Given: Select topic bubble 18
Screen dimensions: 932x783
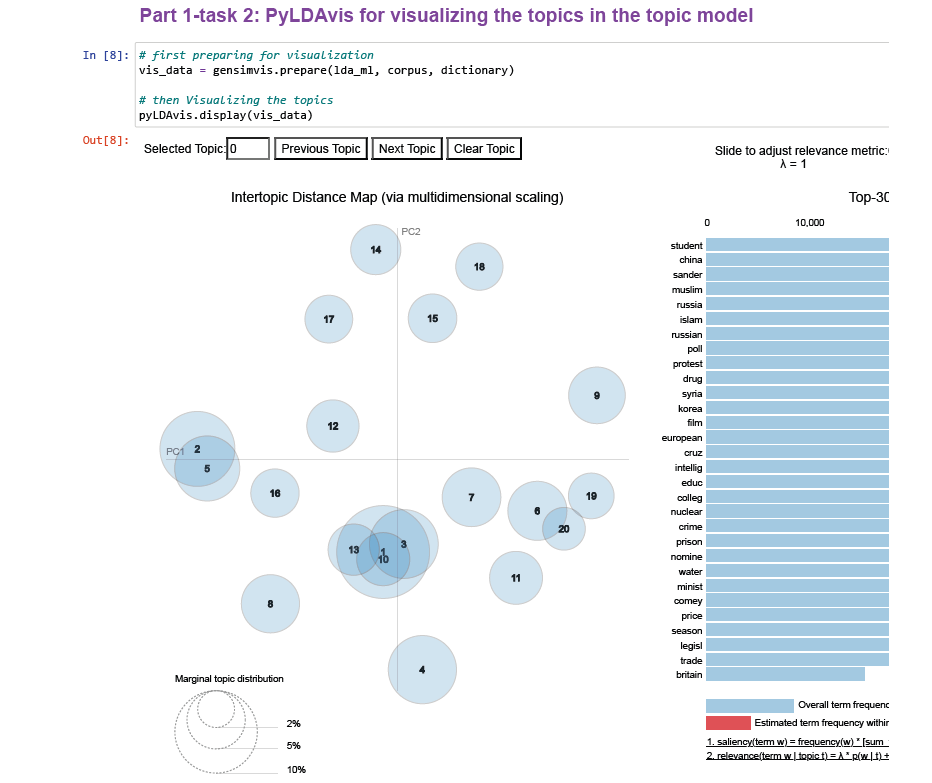Looking at the screenshot, I should point(479,267).
